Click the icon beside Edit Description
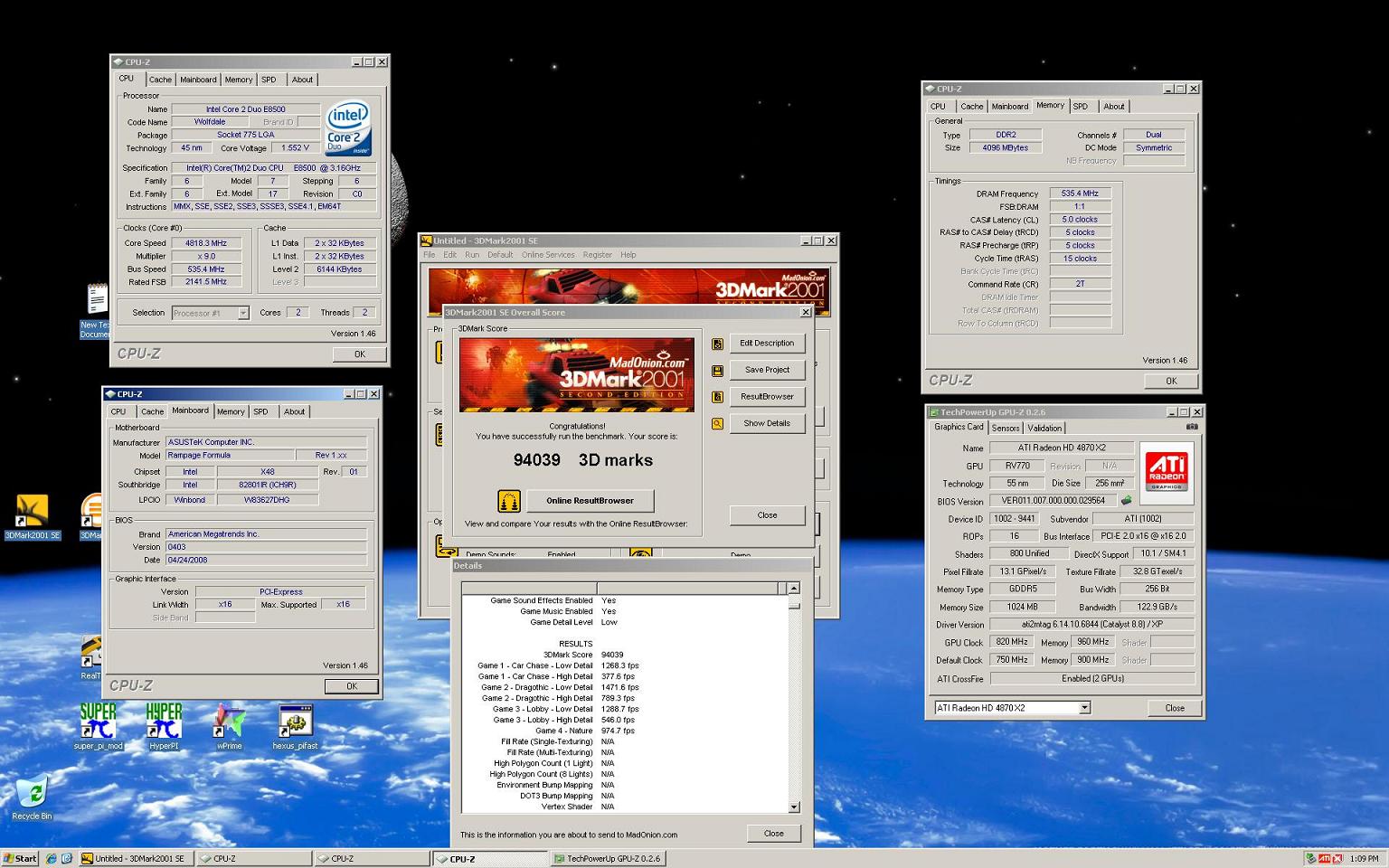Screen dimensions: 1389x868 click(717, 344)
